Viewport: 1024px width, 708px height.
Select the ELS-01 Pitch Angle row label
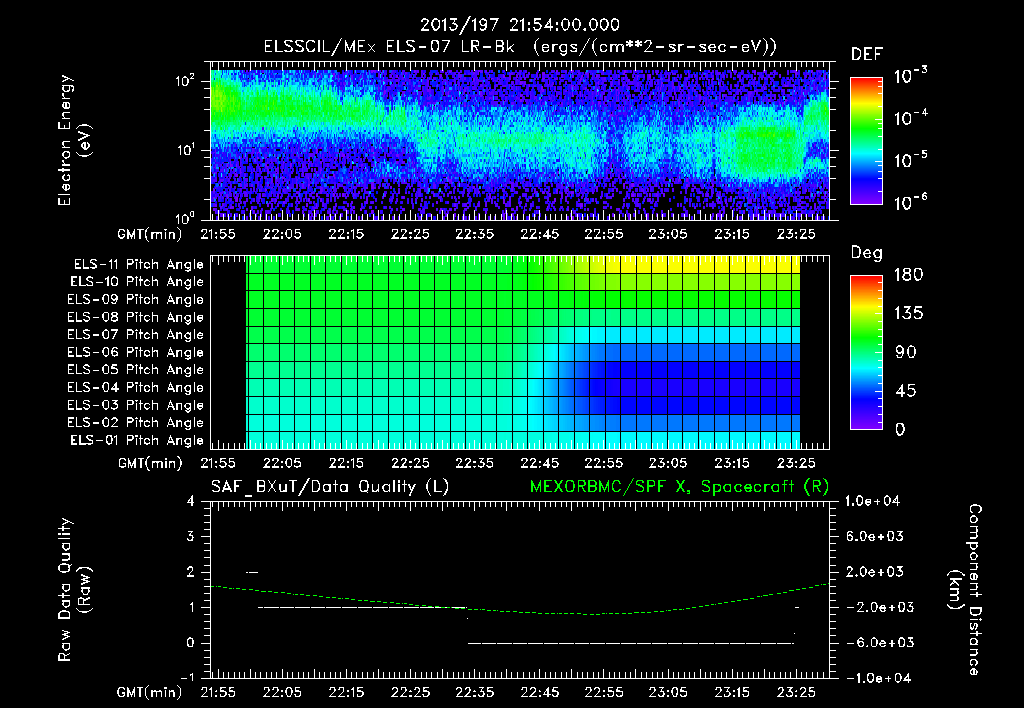pos(137,440)
